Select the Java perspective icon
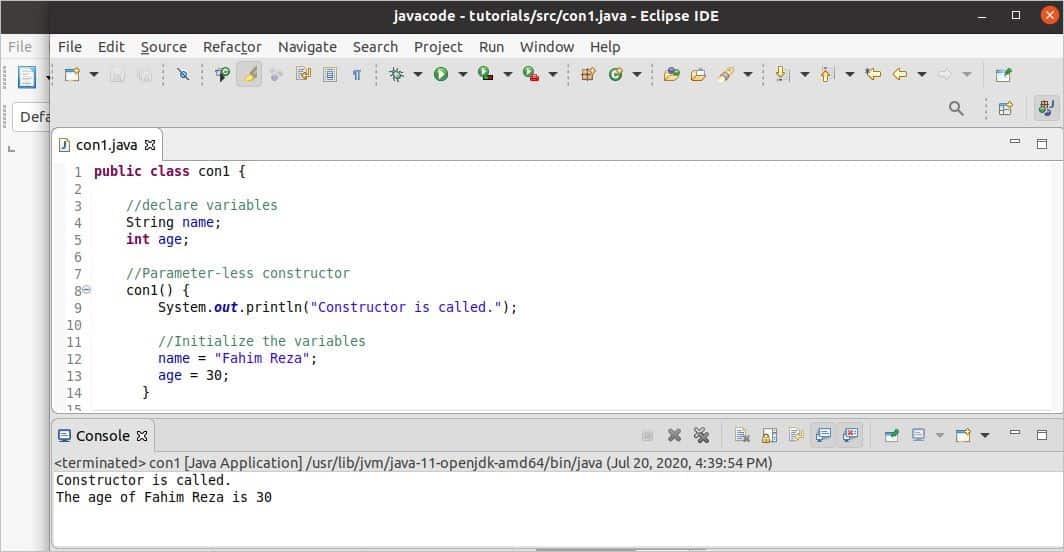1064x552 pixels. [1046, 109]
